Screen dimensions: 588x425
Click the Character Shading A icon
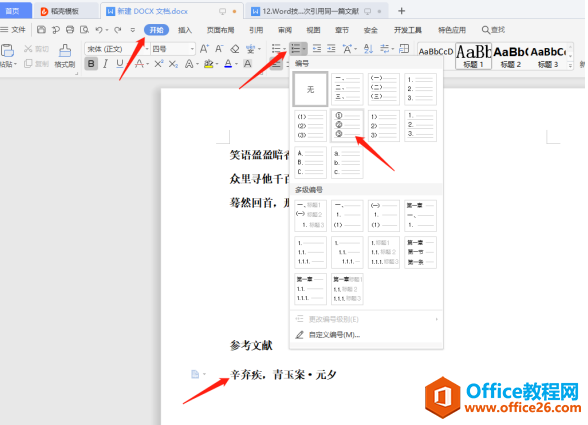click(x=248, y=64)
